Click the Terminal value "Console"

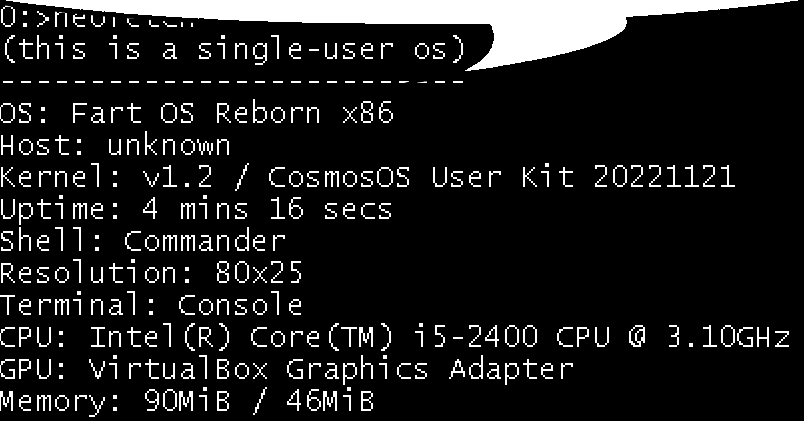click(240, 304)
